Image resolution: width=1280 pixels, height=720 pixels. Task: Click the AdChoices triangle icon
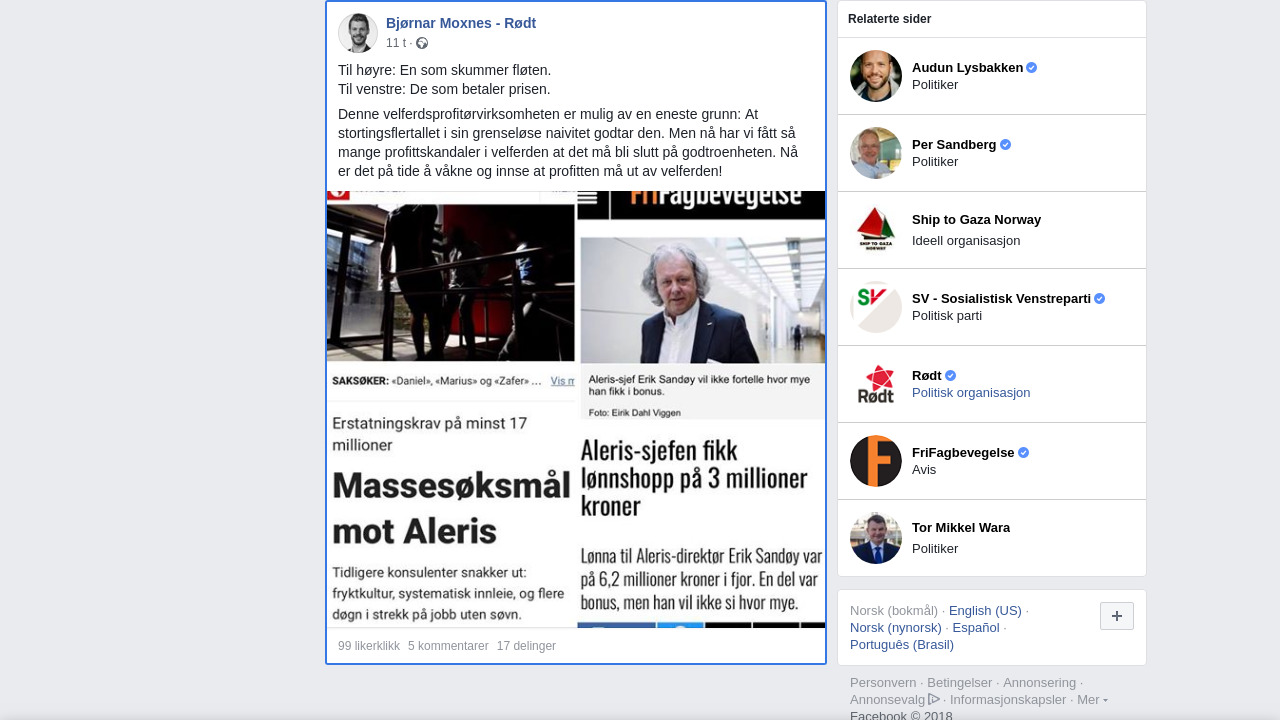pyautogui.click(x=934, y=699)
